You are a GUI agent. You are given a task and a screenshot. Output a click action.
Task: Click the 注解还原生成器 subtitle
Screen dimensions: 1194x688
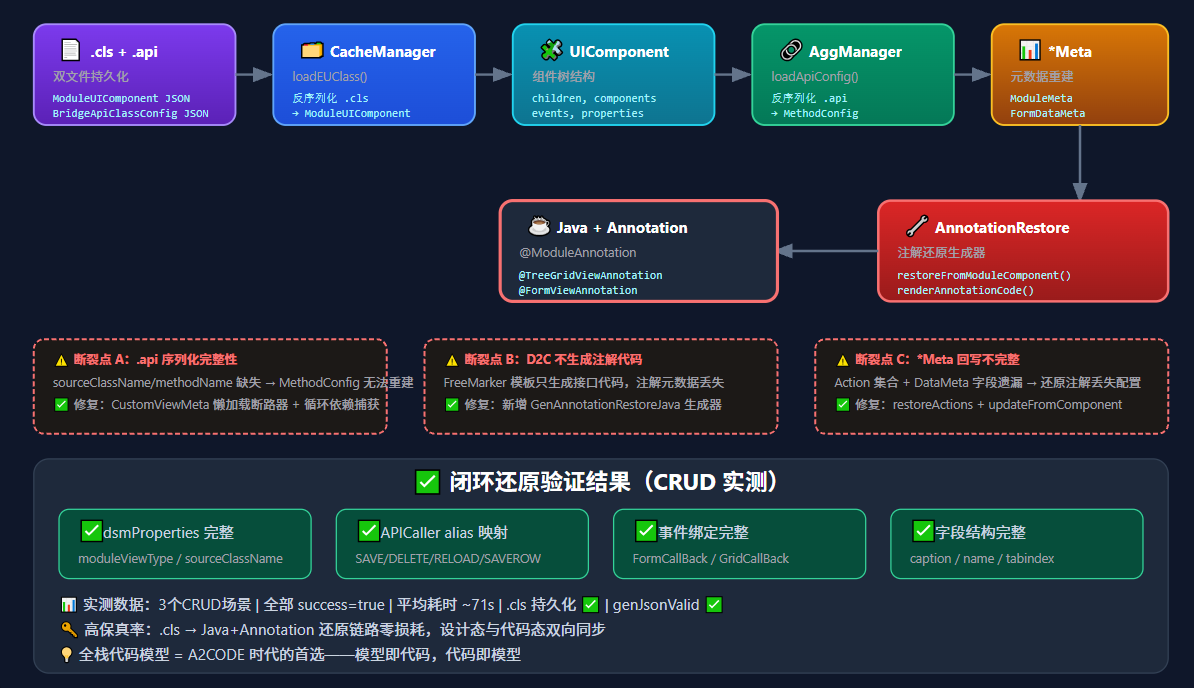click(x=941, y=252)
